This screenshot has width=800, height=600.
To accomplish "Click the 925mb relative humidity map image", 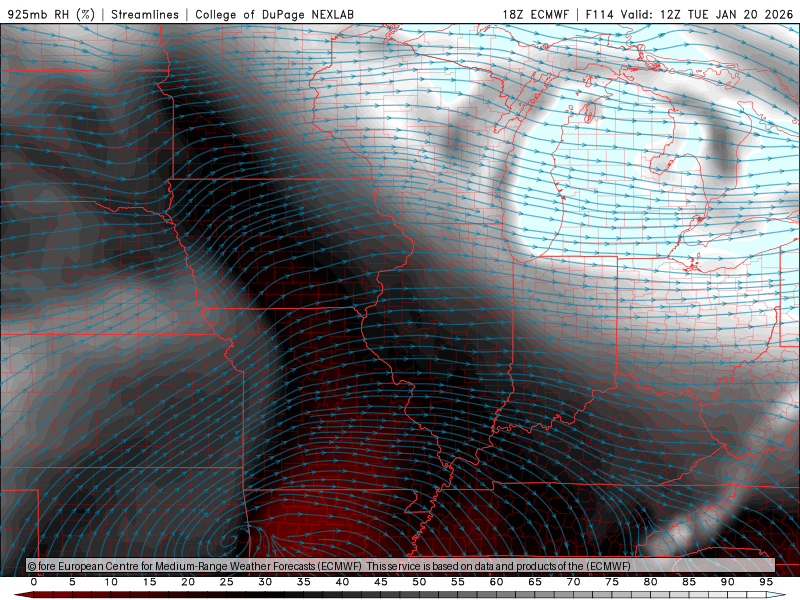I will pyautogui.click(x=400, y=300).
